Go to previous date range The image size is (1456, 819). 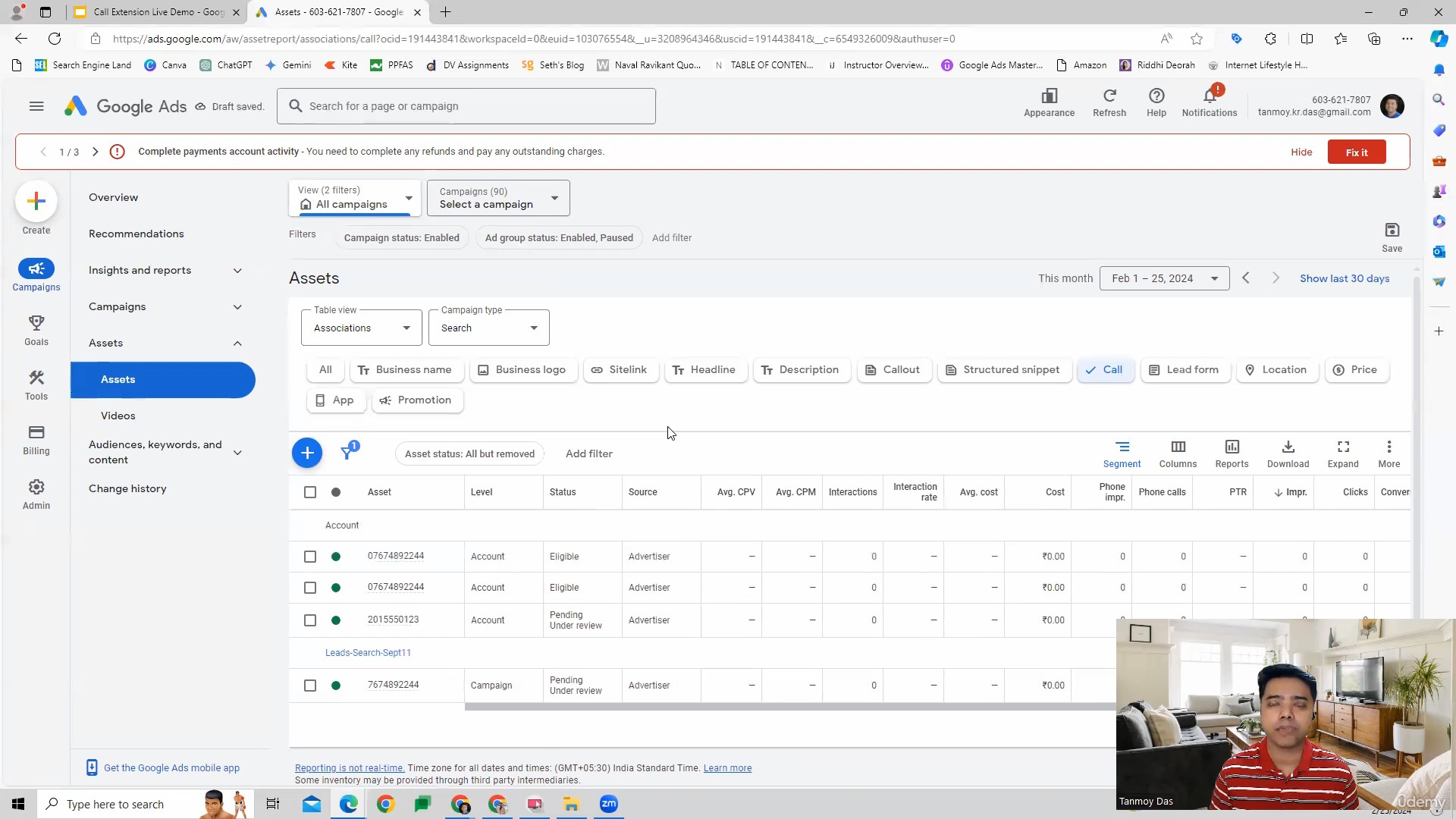point(1246,278)
